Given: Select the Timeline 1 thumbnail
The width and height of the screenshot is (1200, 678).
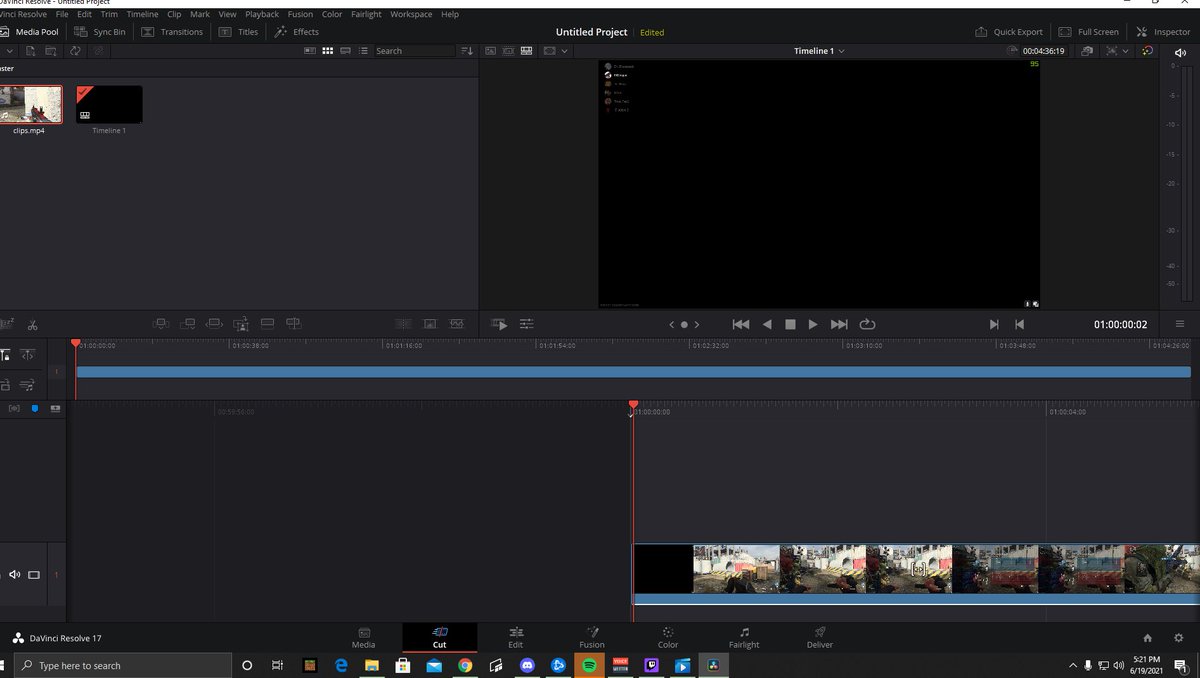Looking at the screenshot, I should point(109,104).
